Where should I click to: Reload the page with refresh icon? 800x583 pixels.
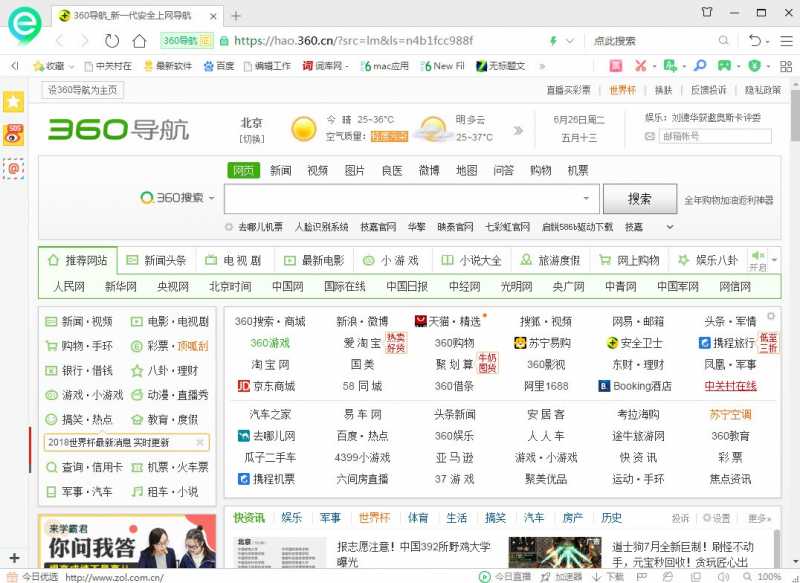tap(112, 41)
